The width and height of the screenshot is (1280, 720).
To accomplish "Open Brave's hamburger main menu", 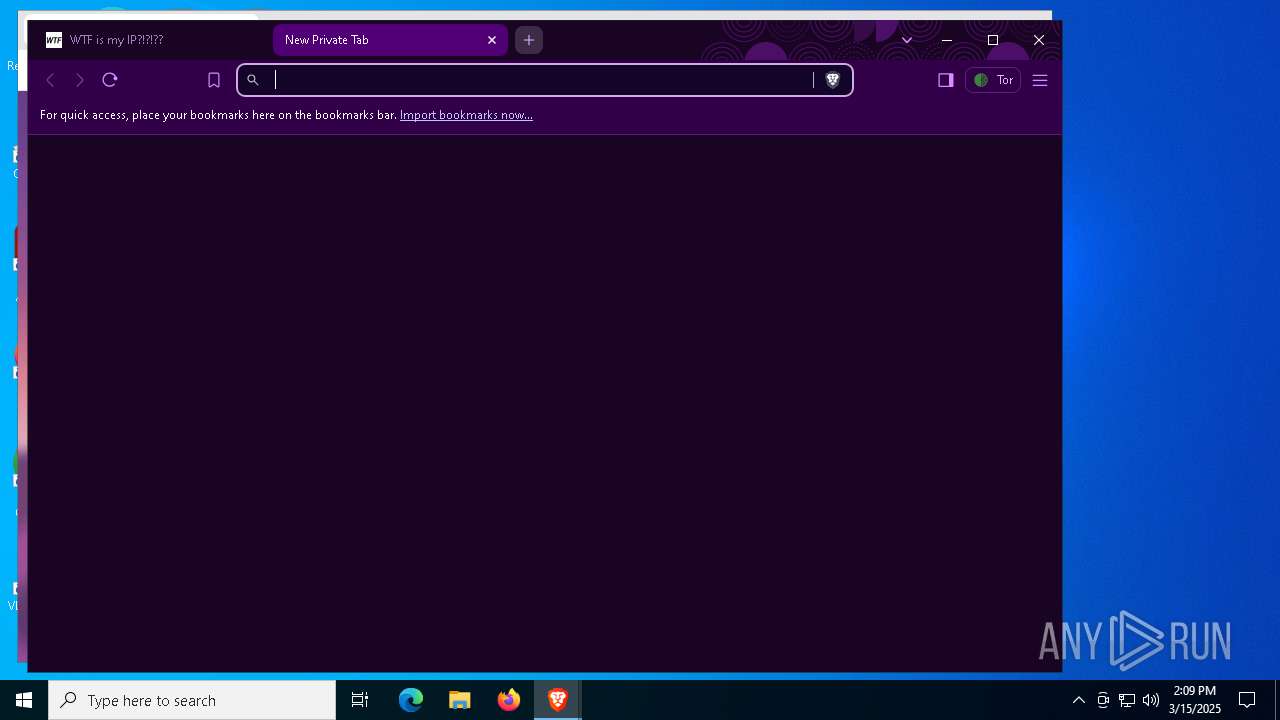I will point(1040,80).
